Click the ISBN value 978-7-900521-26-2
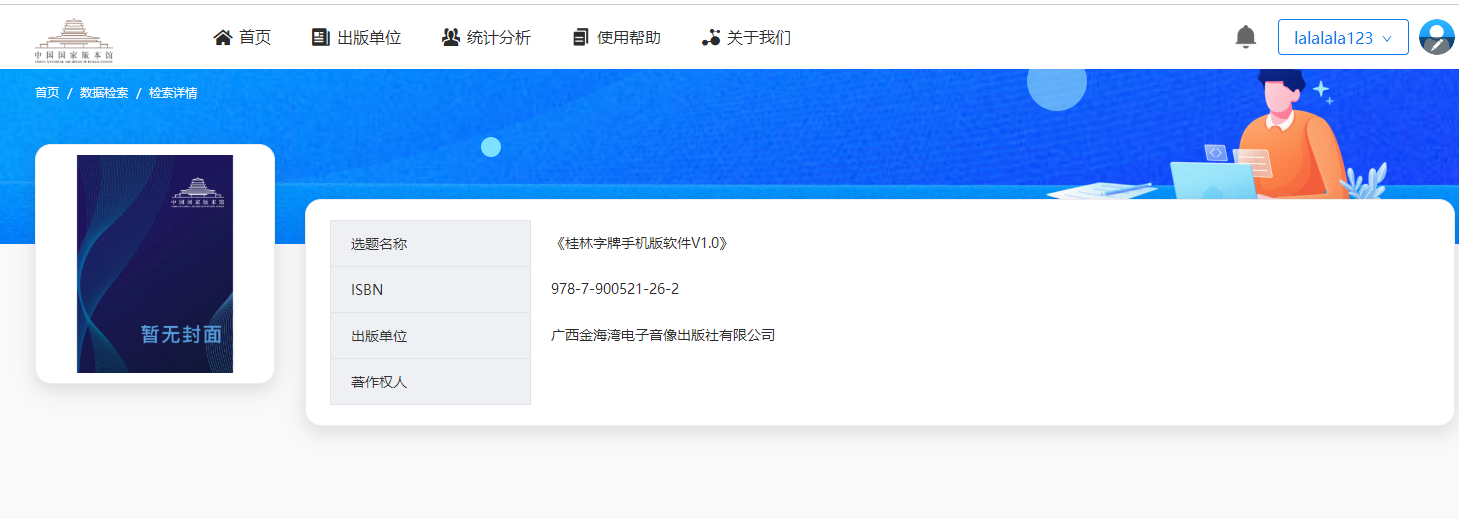 [615, 289]
